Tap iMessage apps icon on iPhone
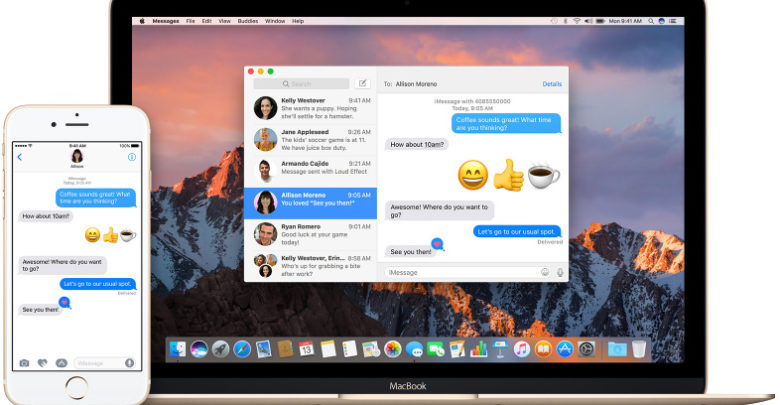This screenshot has height=405, width=780. click(61, 363)
